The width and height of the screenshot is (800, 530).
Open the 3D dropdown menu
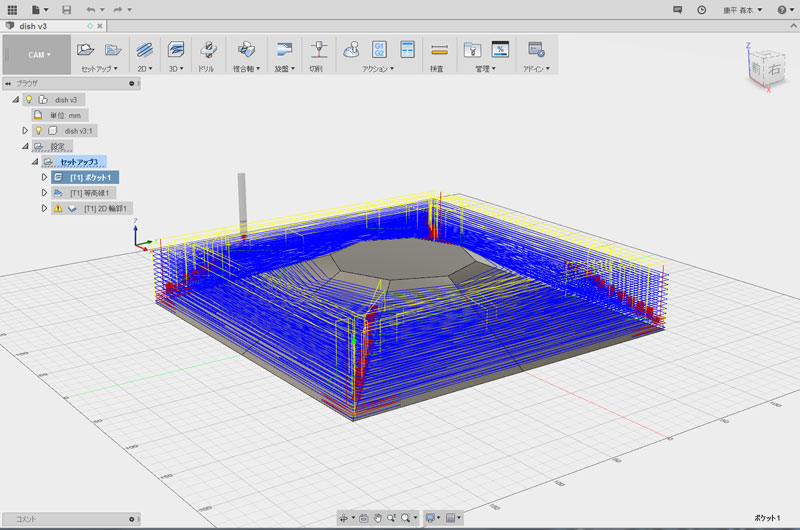[x=176, y=68]
